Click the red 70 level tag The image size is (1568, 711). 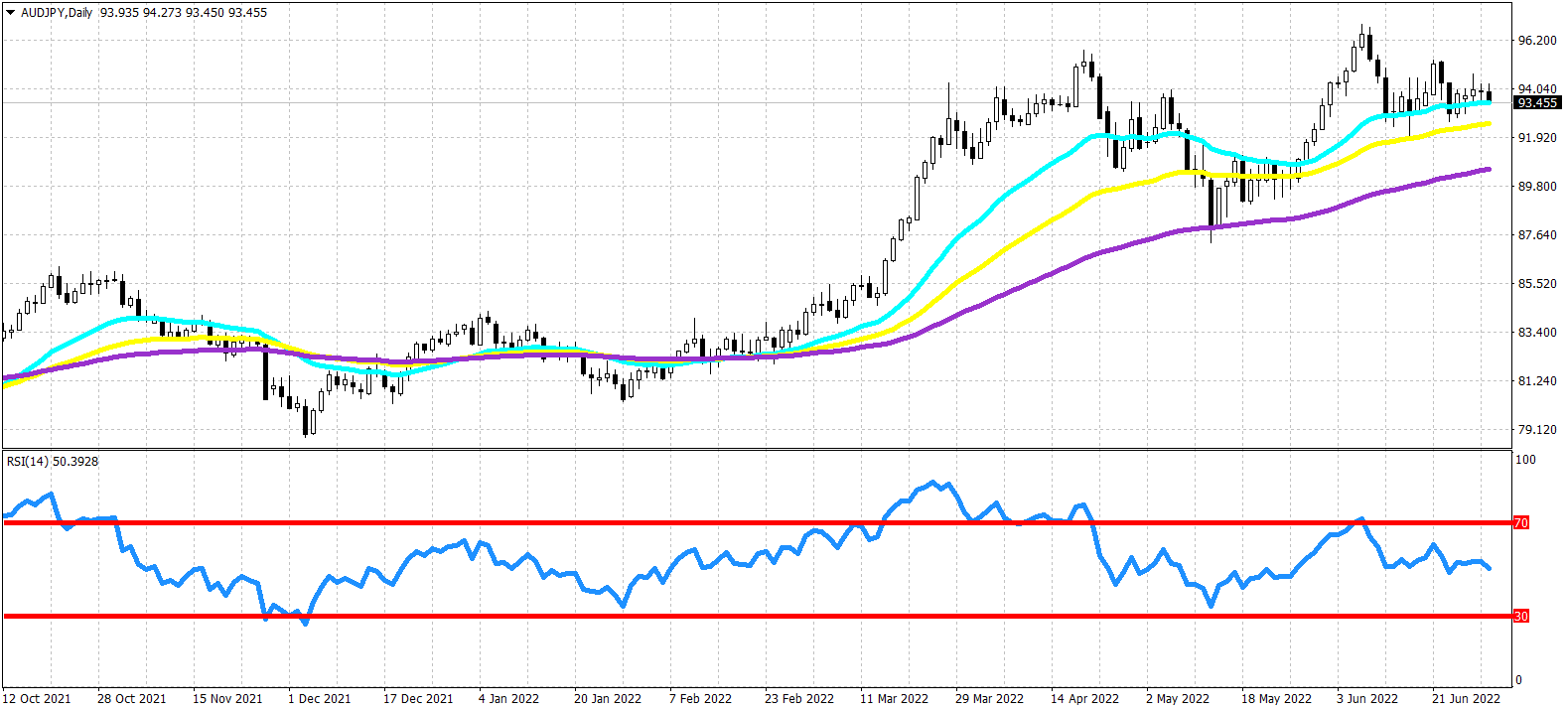tap(1520, 522)
